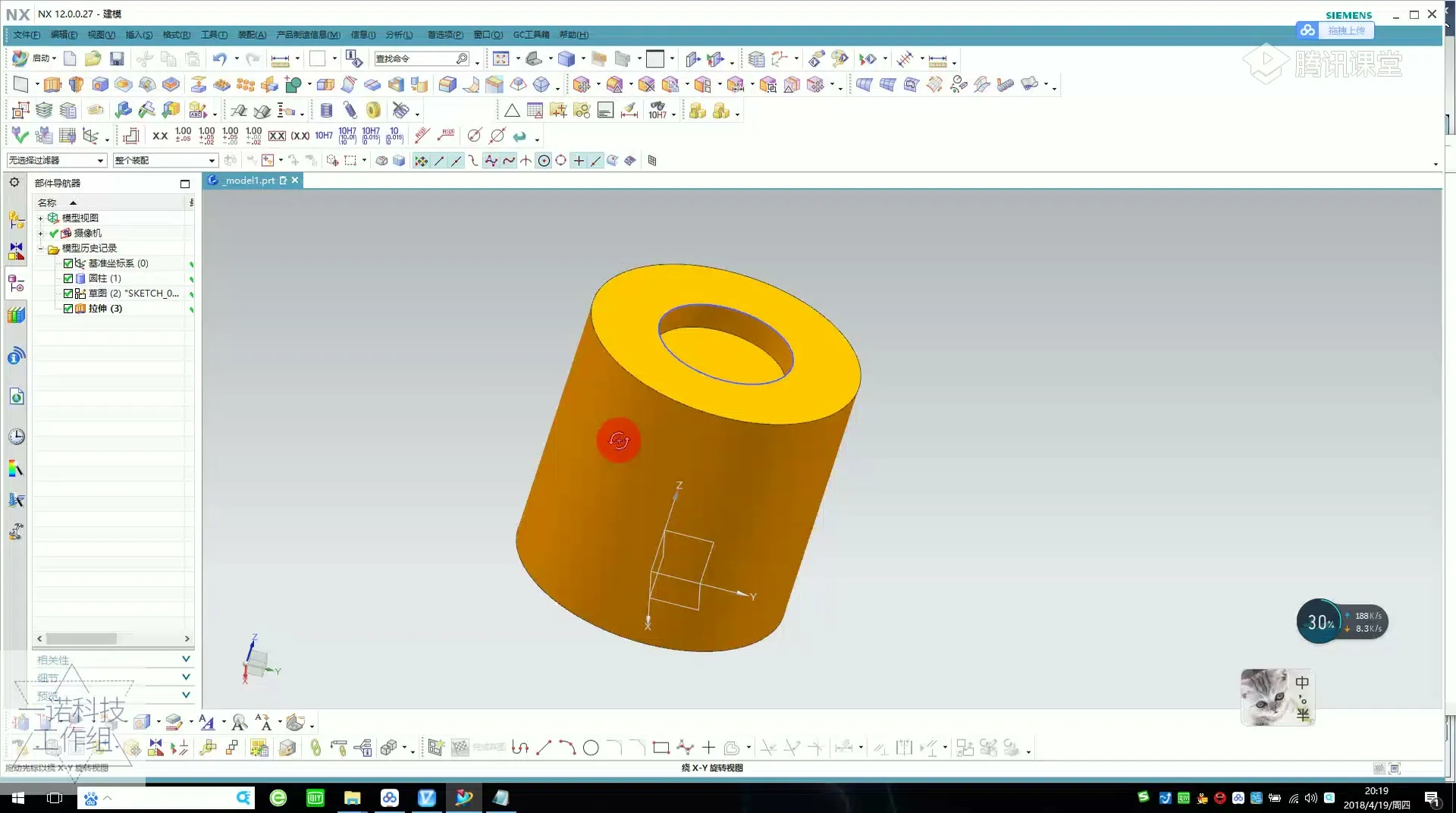Open the 整个装配 scope dropdown
This screenshot has height=813, width=1456.
(165, 160)
